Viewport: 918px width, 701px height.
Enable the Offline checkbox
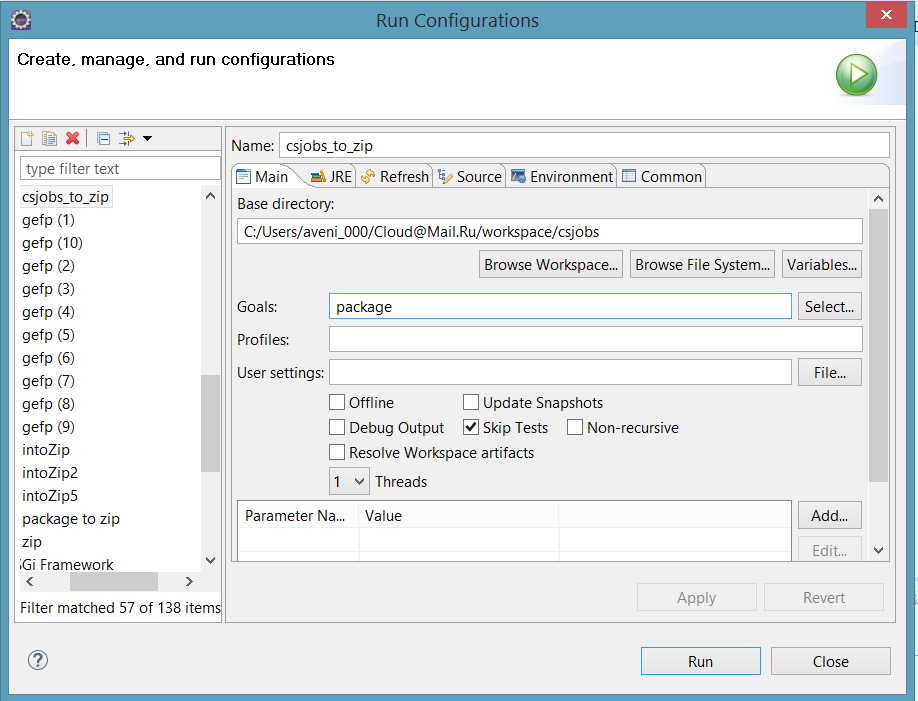coord(337,403)
